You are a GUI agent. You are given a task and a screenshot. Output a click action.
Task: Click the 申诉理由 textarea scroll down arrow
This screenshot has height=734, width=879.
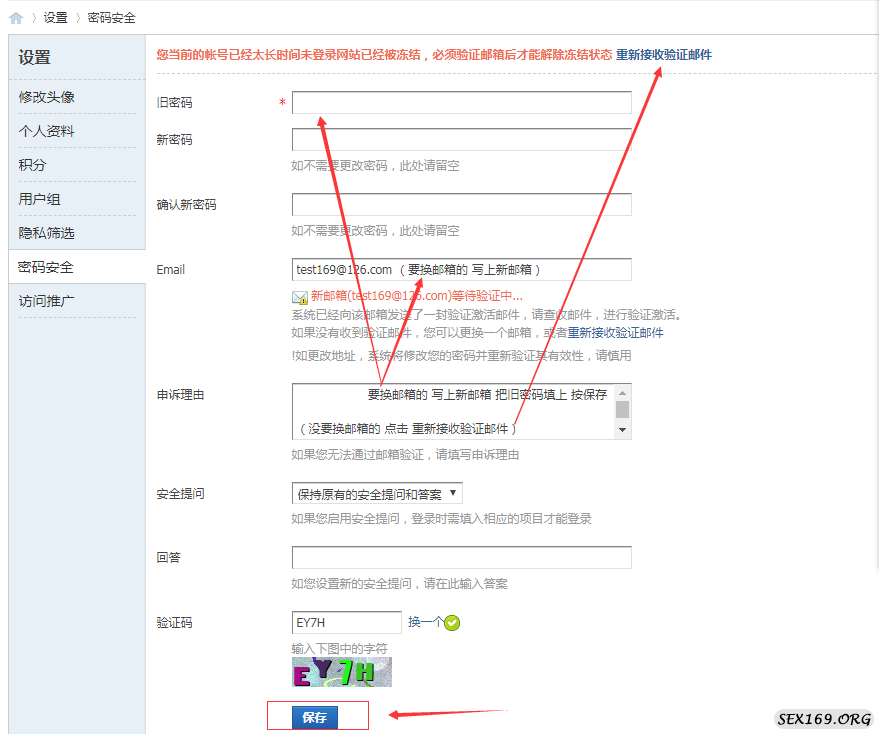coord(623,430)
